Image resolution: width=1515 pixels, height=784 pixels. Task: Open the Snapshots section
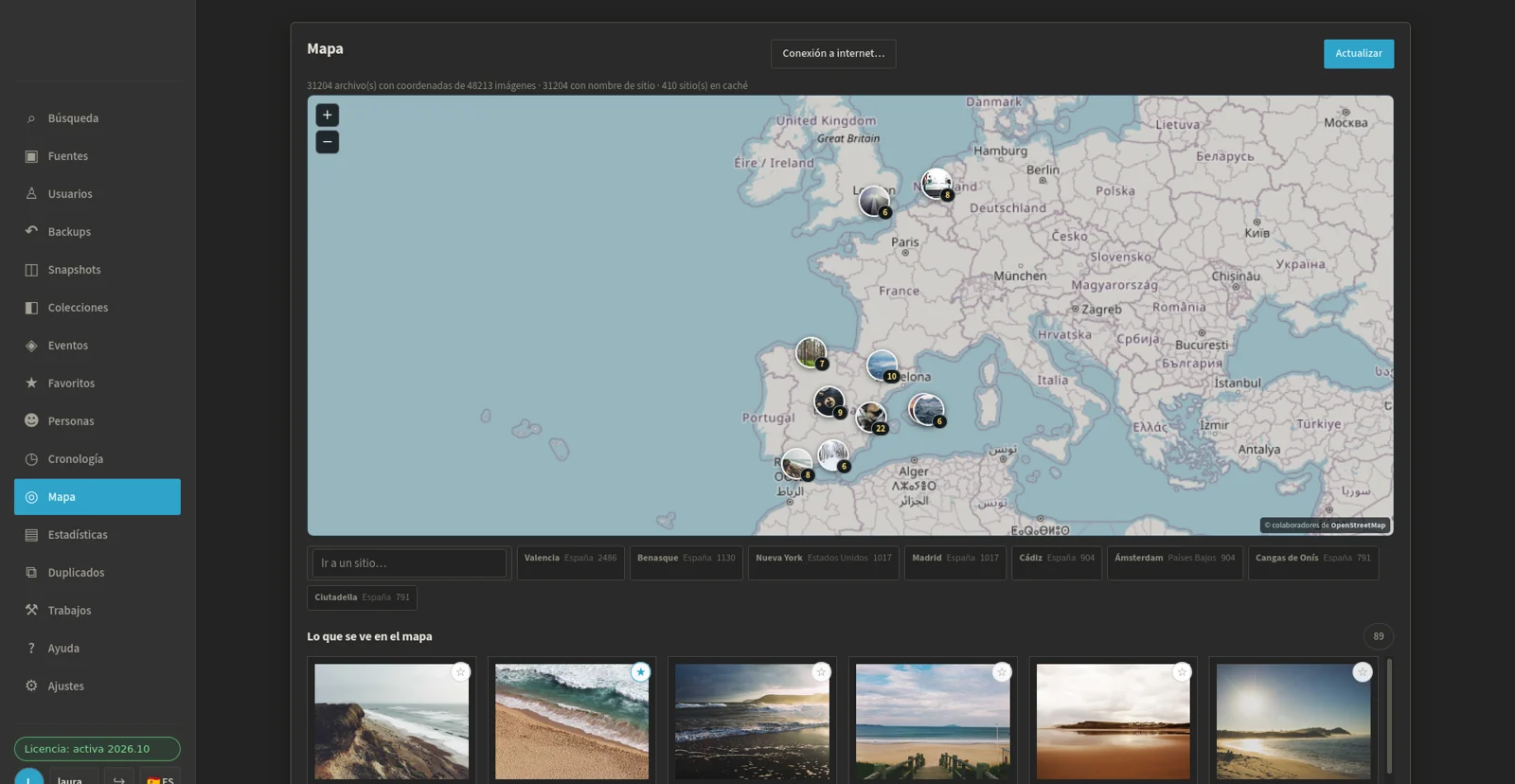pos(98,270)
